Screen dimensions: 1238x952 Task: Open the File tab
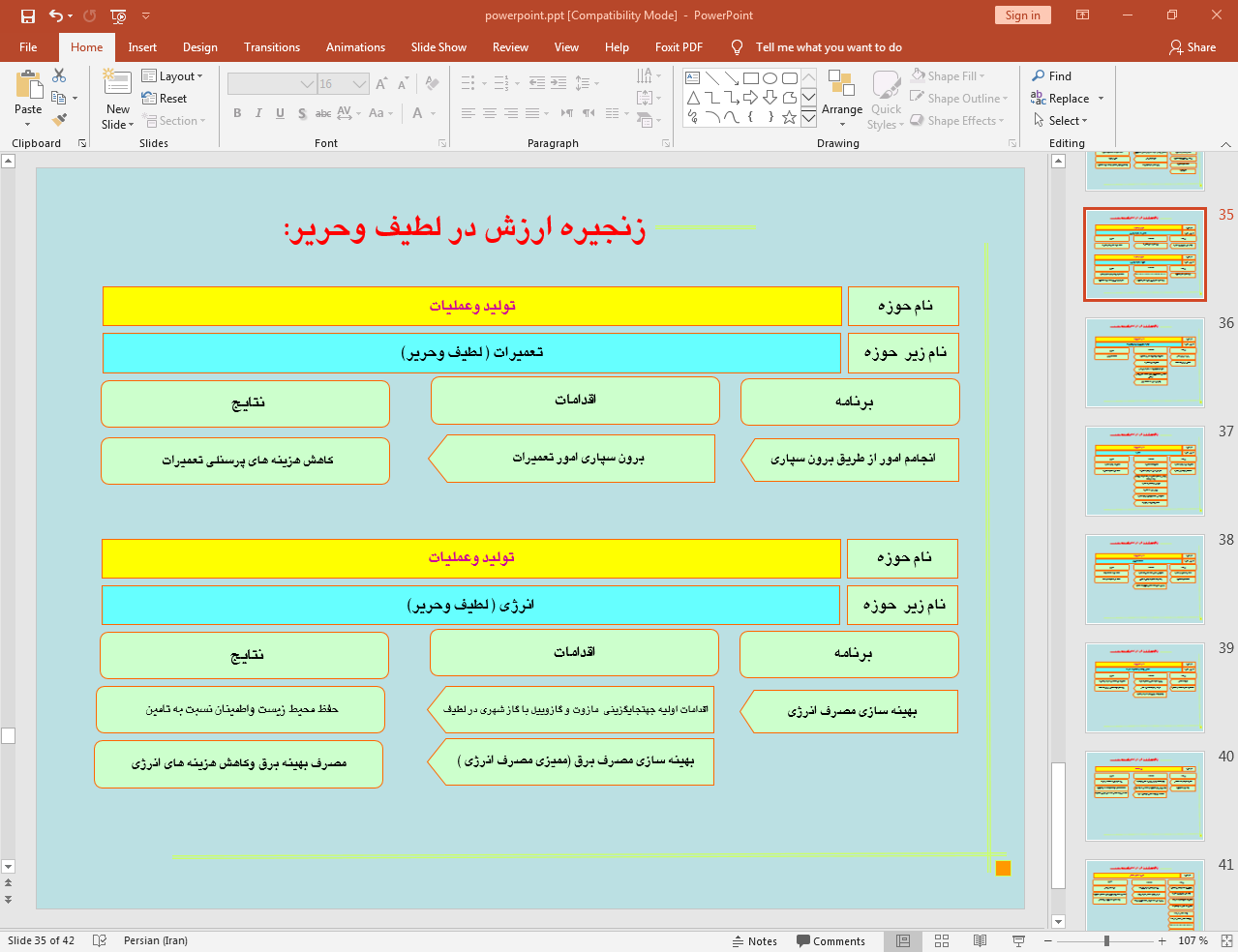coord(28,46)
